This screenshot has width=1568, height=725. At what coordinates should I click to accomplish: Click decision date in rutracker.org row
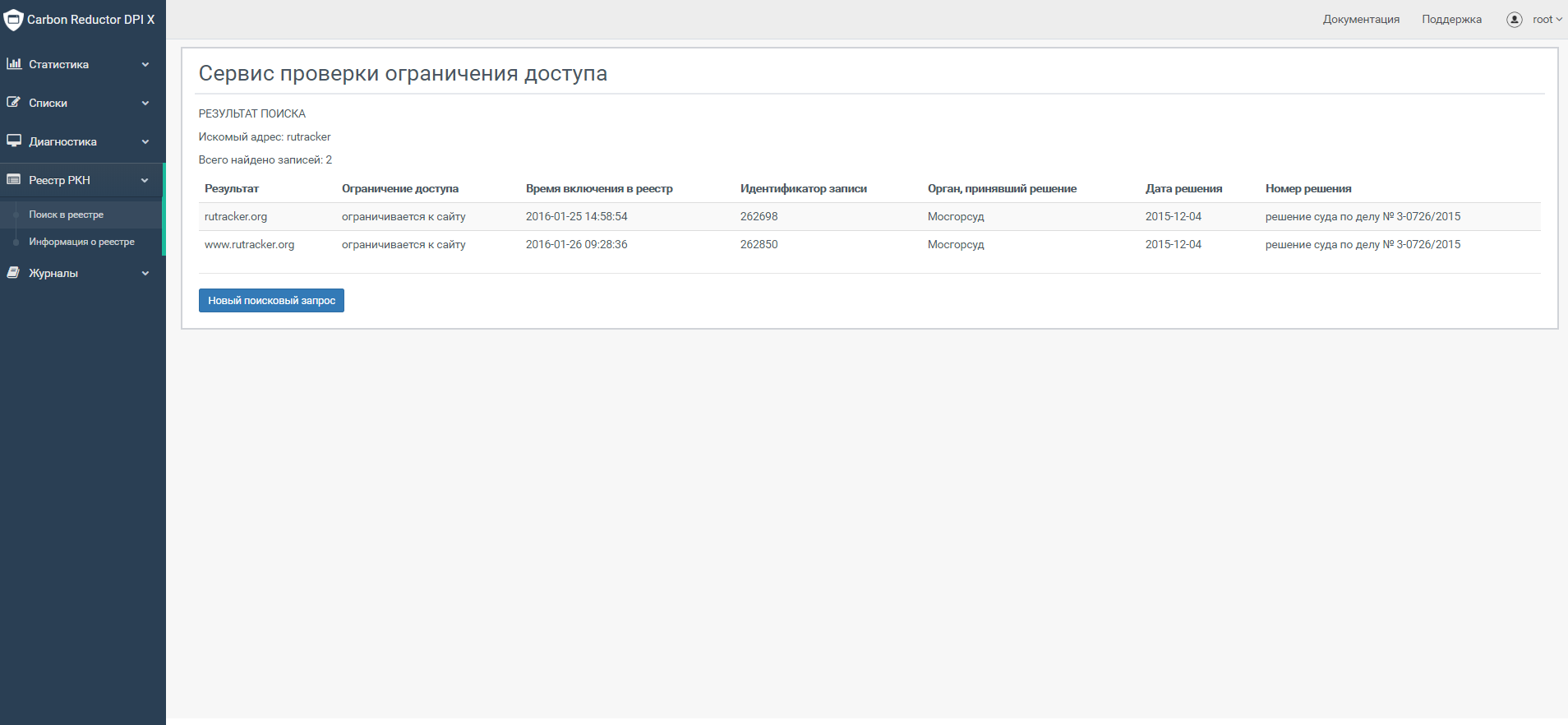(1173, 216)
